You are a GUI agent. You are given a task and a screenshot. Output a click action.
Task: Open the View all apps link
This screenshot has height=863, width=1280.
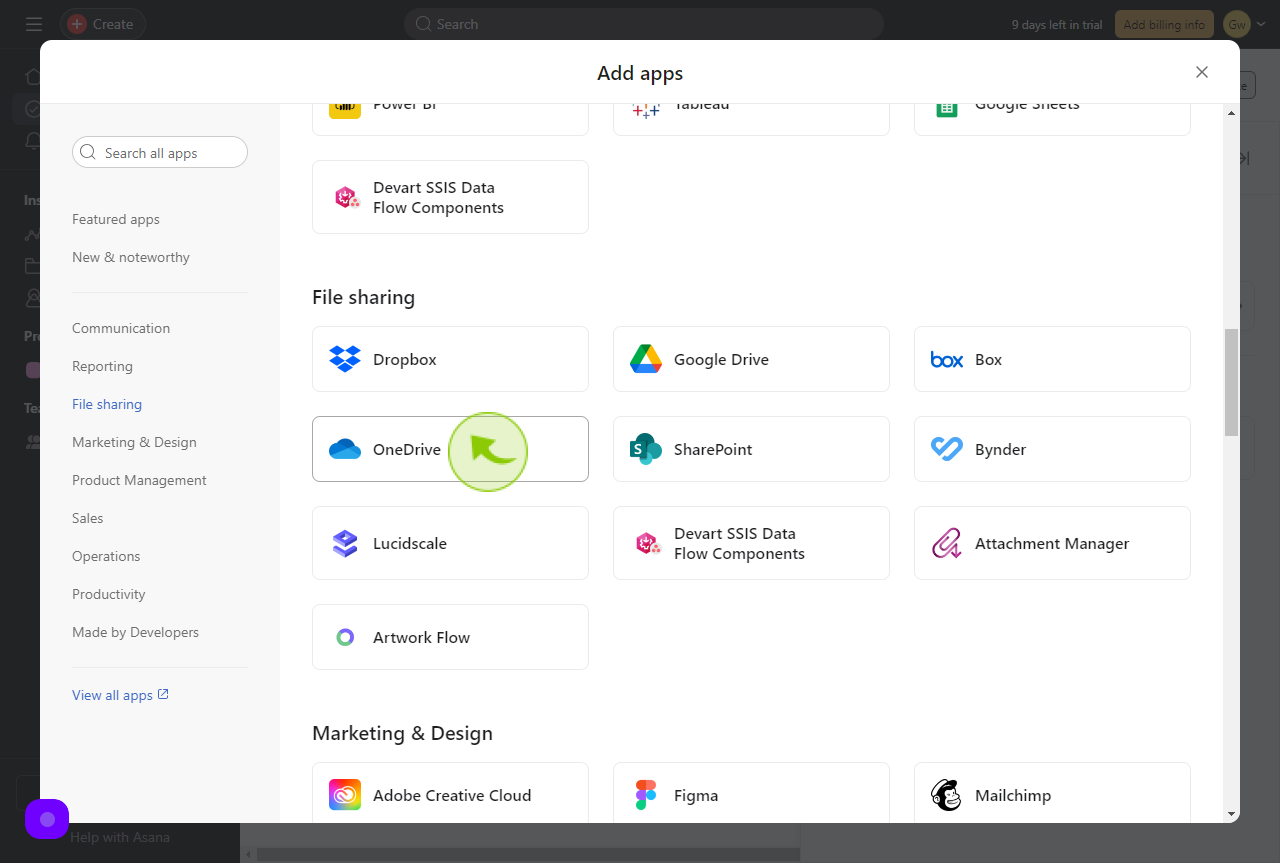[120, 695]
